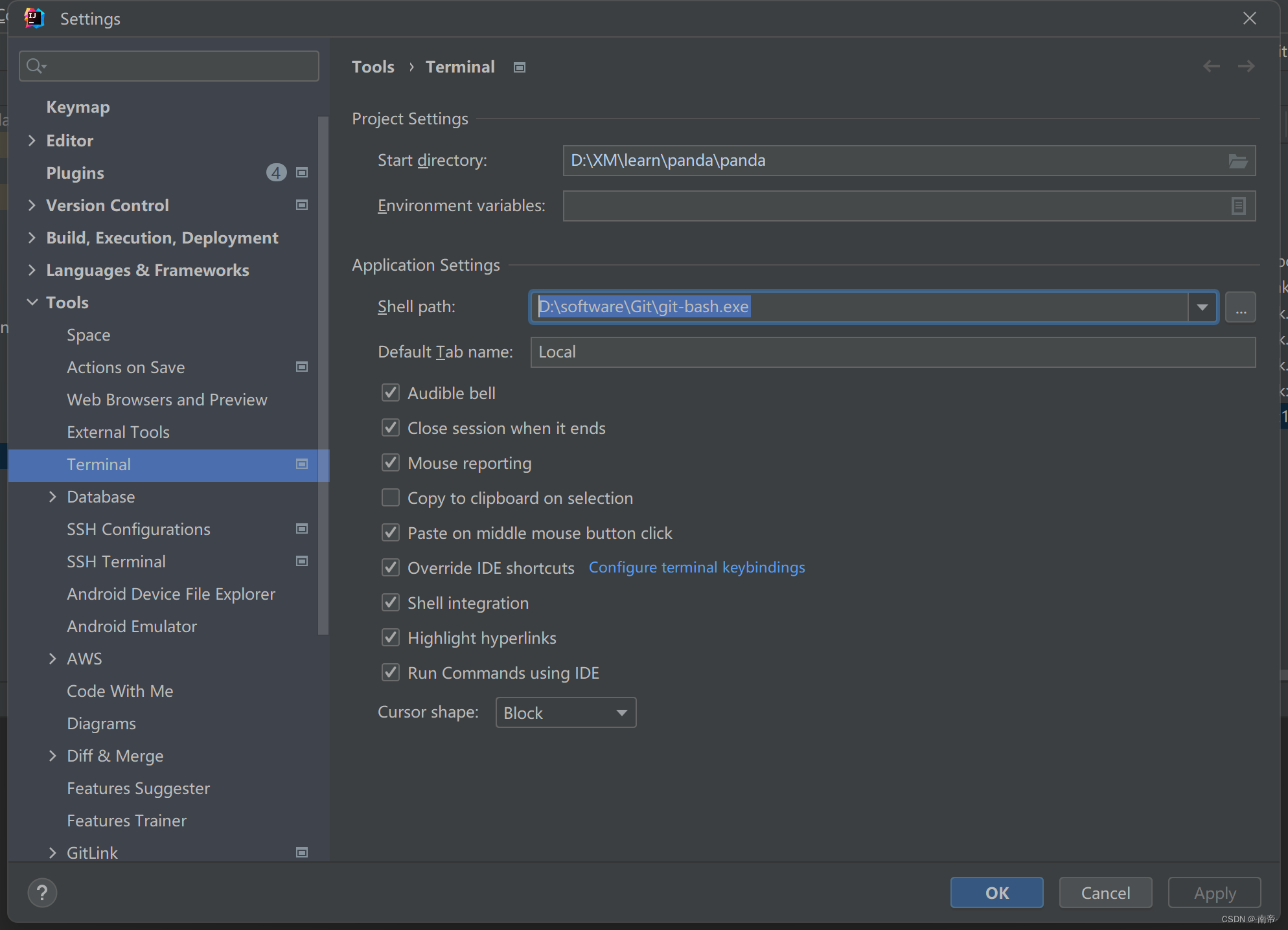The image size is (1288, 930).
Task: Expand the Editor settings section
Action: click(31, 140)
